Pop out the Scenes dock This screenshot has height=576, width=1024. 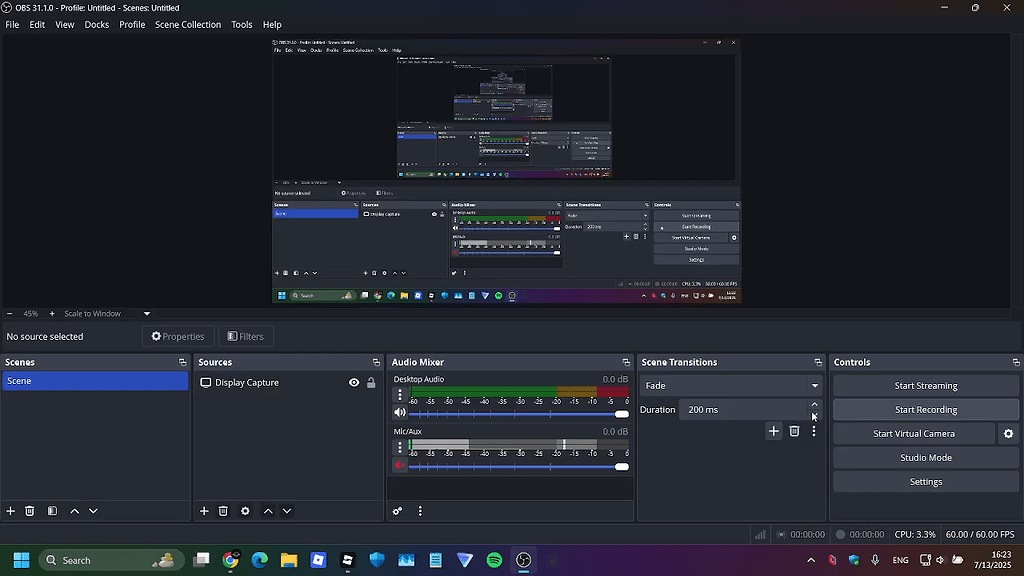point(182,362)
